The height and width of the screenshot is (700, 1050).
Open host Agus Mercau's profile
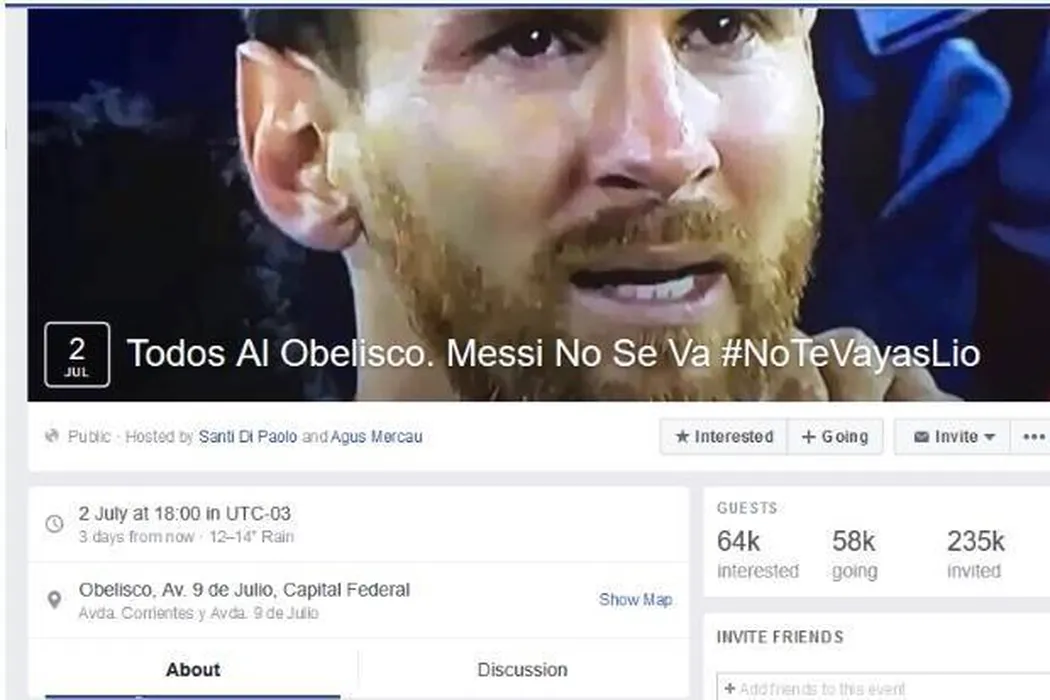click(376, 437)
